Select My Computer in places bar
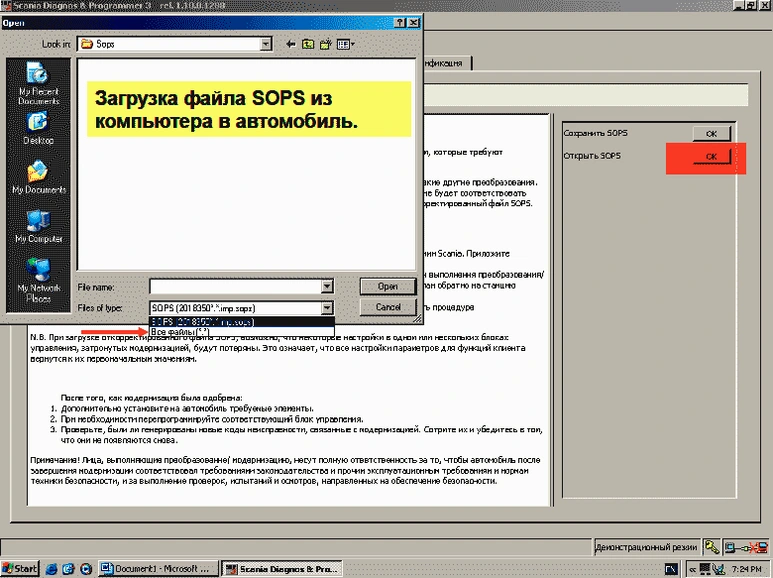Image resolution: width=773 pixels, height=578 pixels. [38, 226]
